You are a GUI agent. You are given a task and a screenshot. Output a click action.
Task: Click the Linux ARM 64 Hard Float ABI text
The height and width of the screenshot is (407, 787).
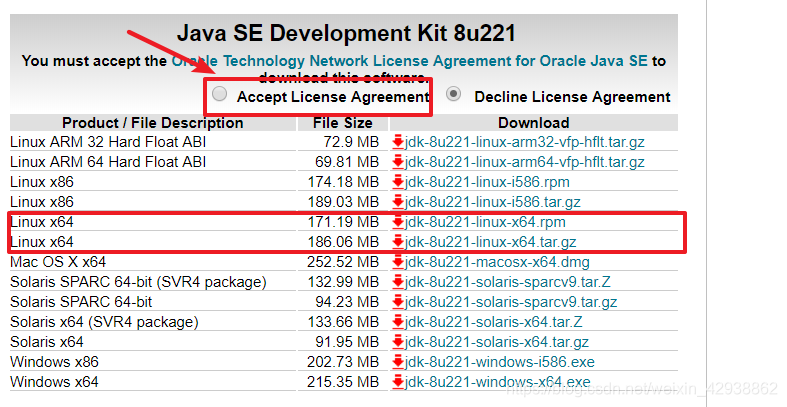(108, 162)
